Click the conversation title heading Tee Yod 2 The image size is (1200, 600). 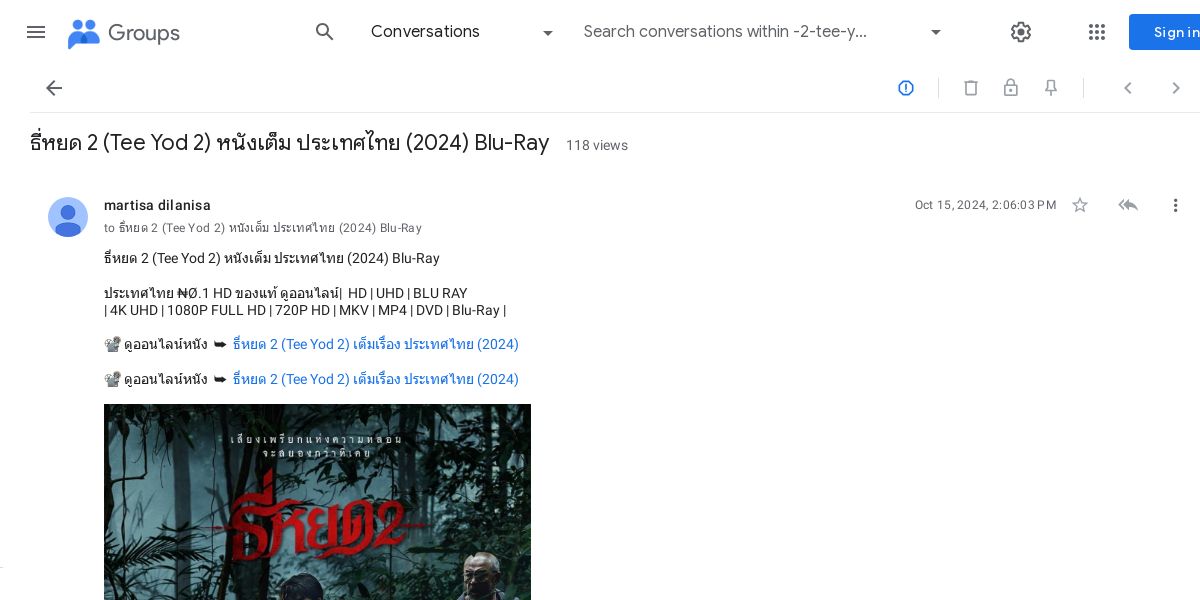[x=290, y=142]
